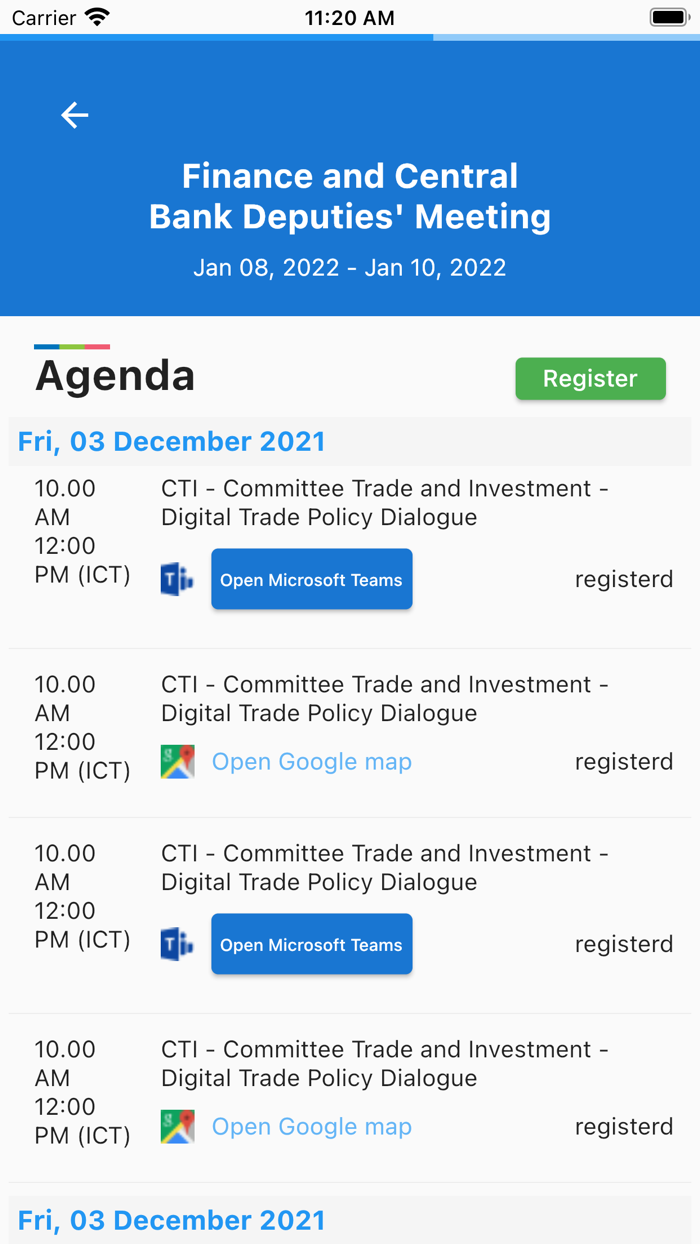Follow the Open Google map link in second item
Image resolution: width=700 pixels, height=1244 pixels.
pyautogui.click(x=311, y=762)
